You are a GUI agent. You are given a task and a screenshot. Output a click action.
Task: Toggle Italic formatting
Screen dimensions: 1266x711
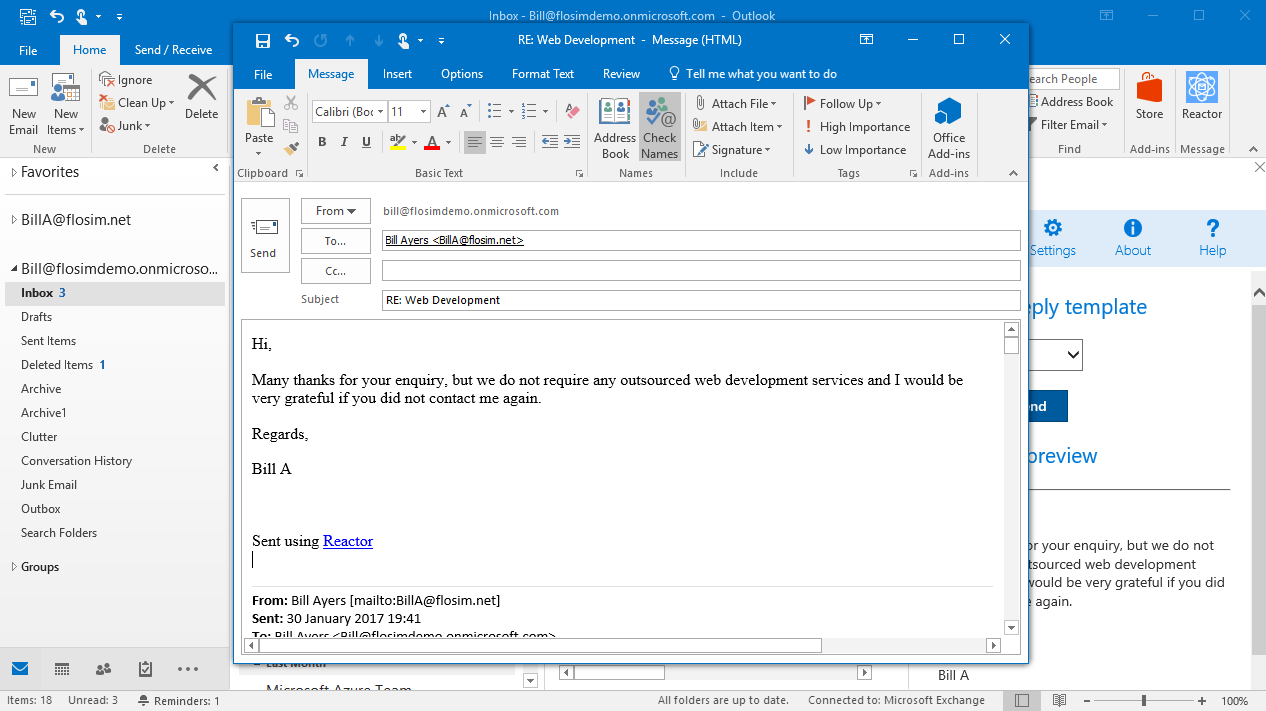[344, 142]
